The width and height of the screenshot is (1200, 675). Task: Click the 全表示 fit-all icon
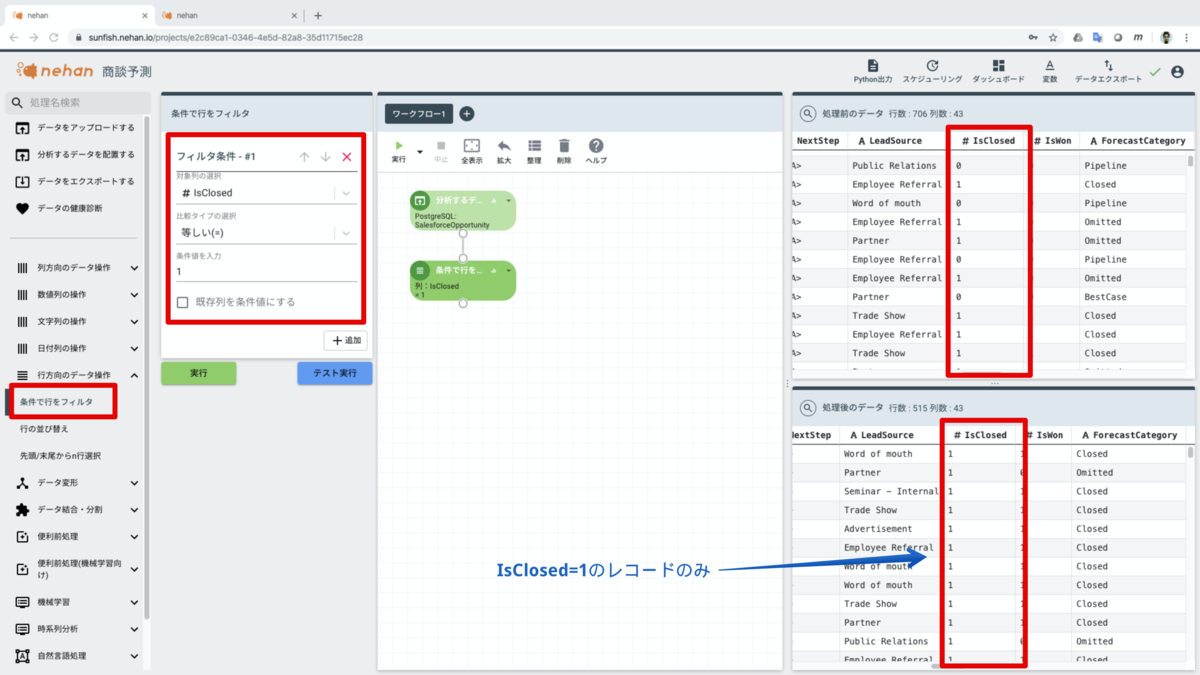[472, 146]
